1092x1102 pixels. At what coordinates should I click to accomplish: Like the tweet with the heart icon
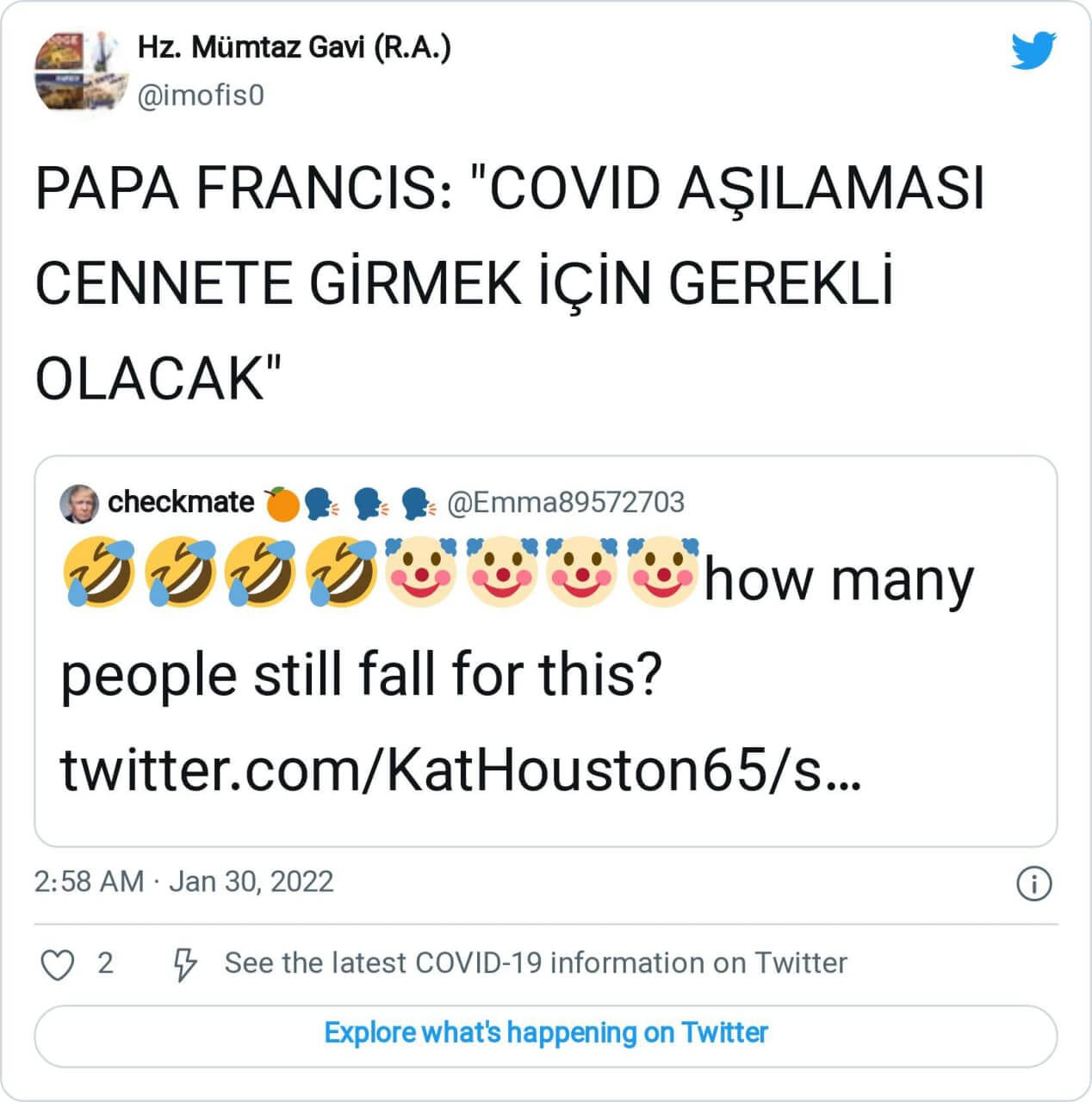click(58, 964)
